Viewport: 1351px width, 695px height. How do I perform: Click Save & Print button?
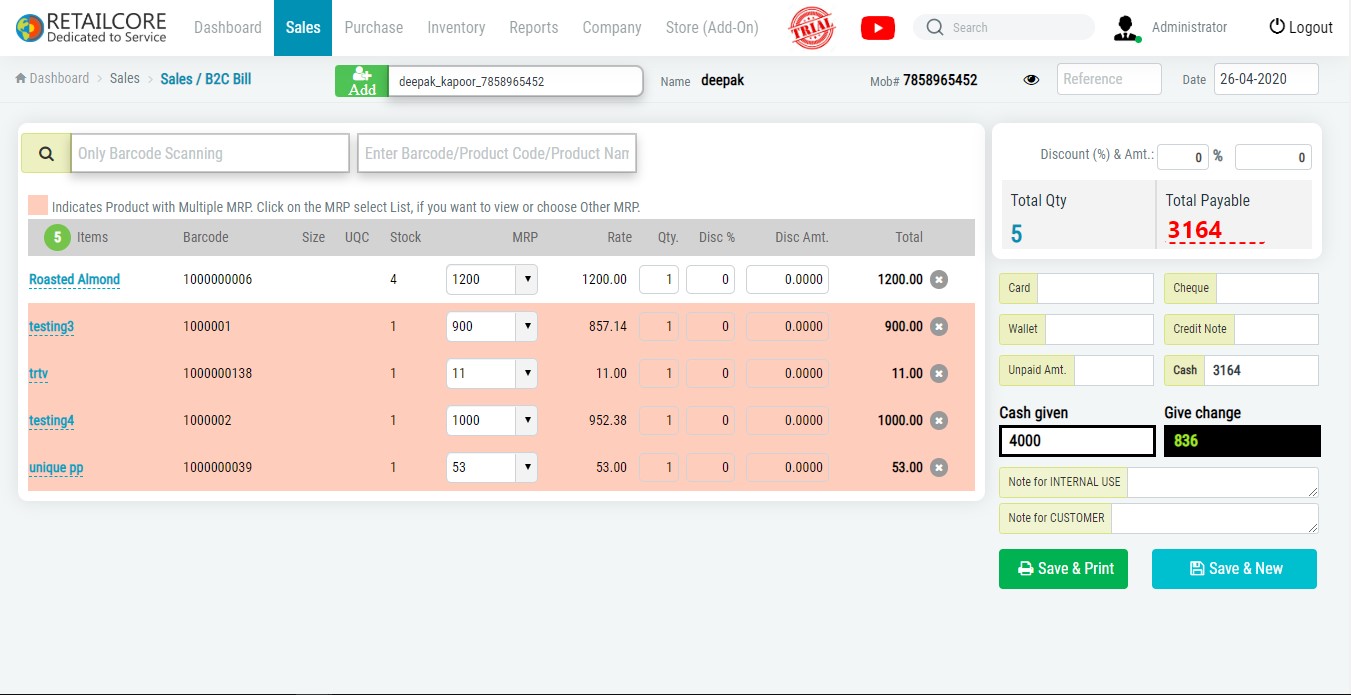1063,568
